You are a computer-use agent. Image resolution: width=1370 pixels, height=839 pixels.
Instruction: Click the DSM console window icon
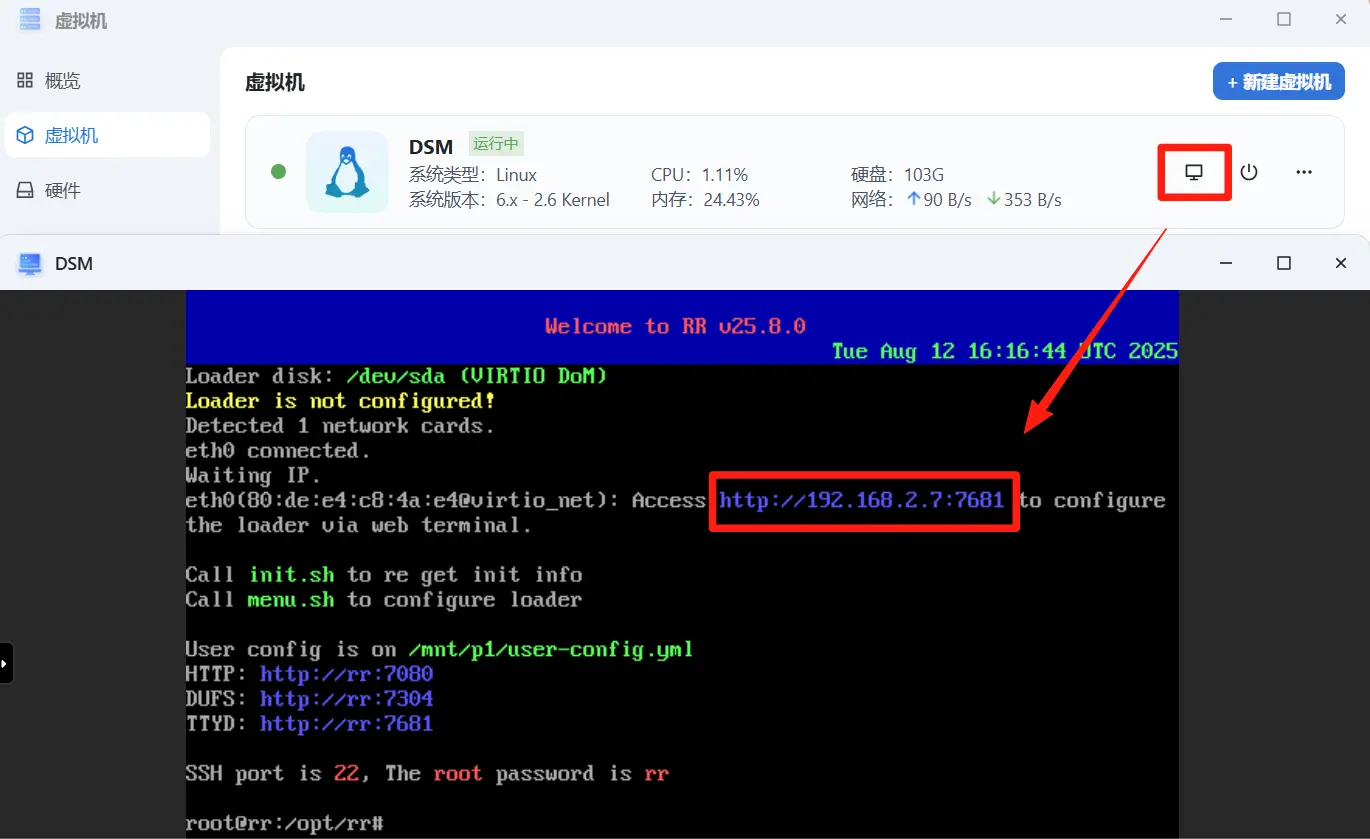30,263
